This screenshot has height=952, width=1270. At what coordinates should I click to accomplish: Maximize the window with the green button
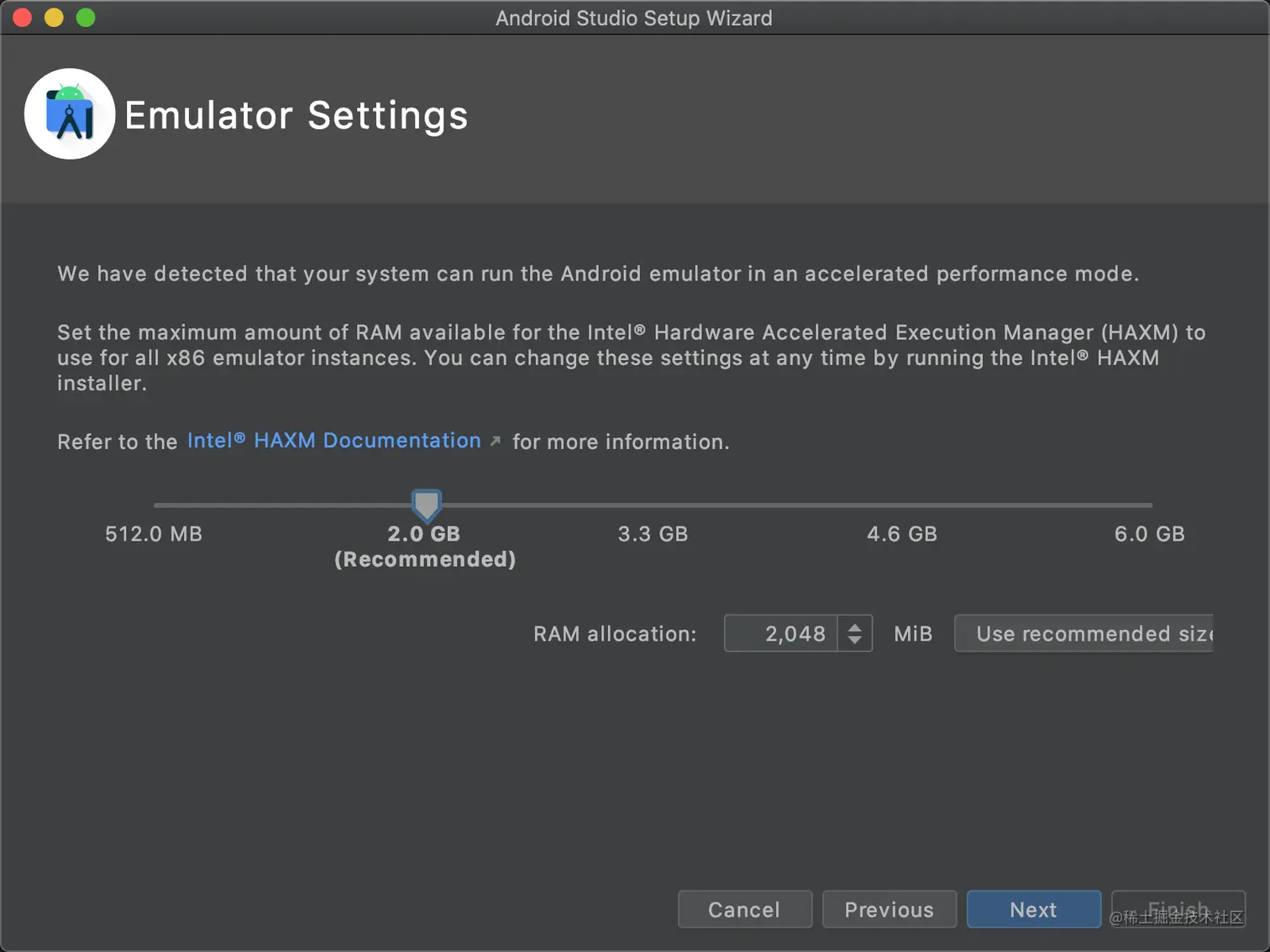(86, 18)
